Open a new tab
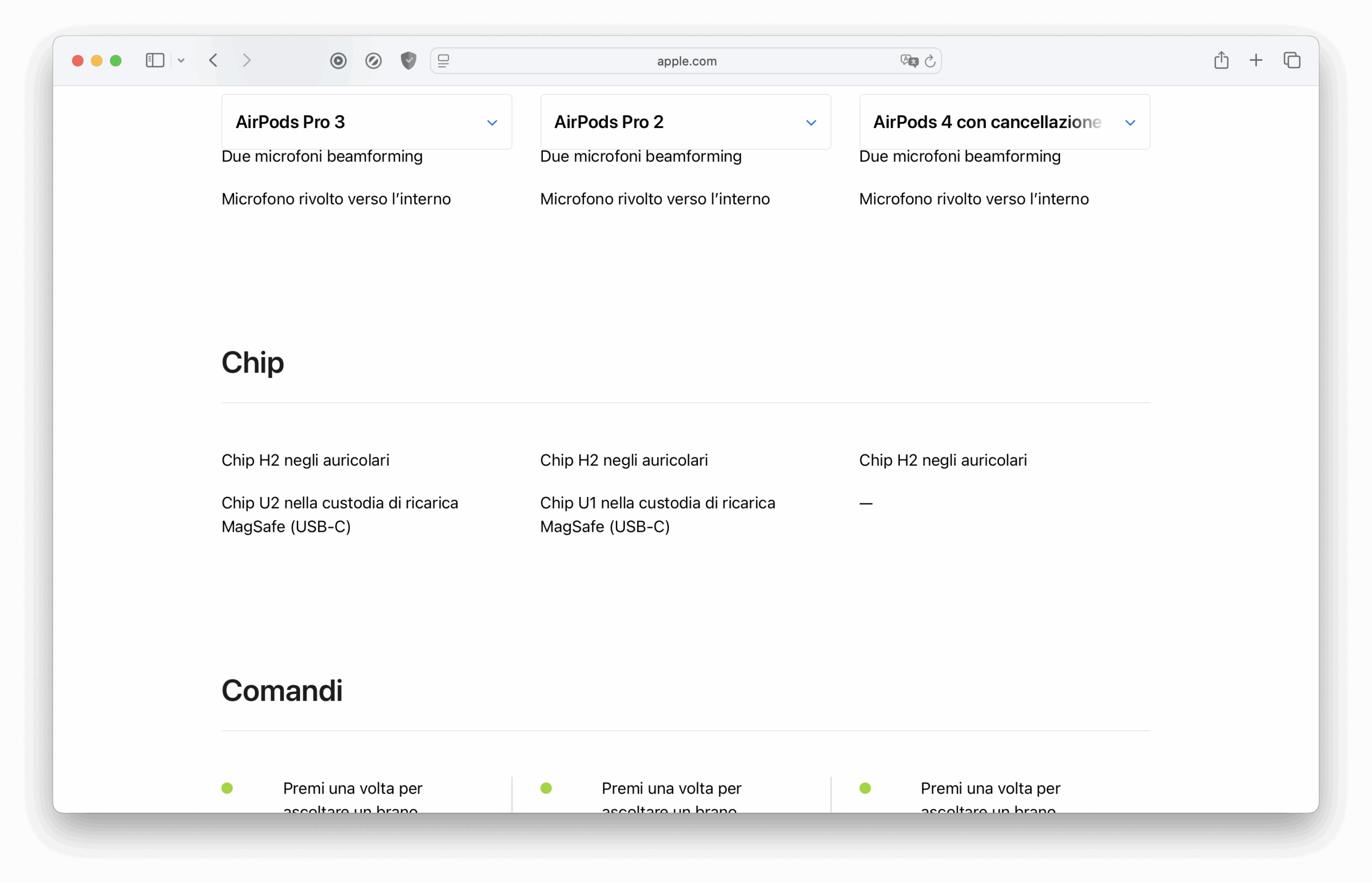The height and width of the screenshot is (883, 1372). point(1256,60)
